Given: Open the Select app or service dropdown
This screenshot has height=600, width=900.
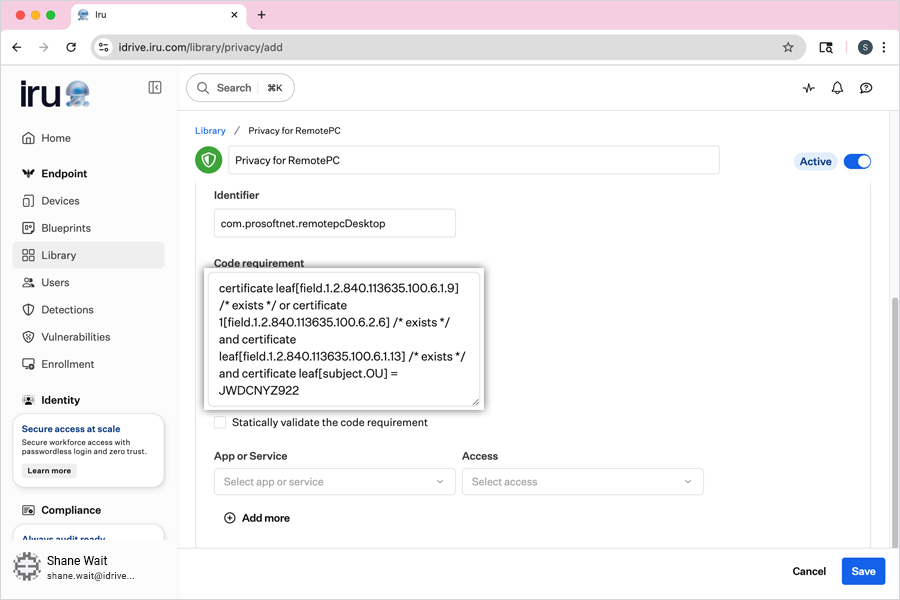Looking at the screenshot, I should (x=334, y=482).
